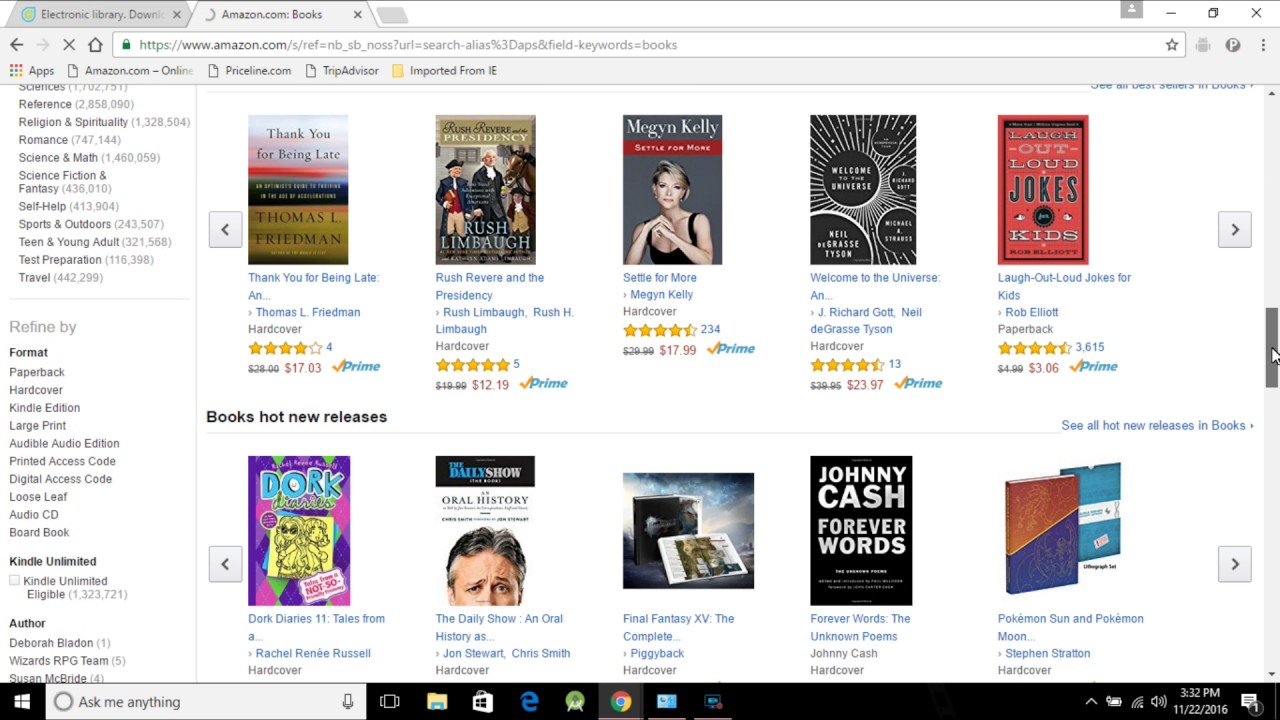Open the taskbar clock showing 3:32 PM
Screen dimensions: 1280x720
click(x=1199, y=701)
